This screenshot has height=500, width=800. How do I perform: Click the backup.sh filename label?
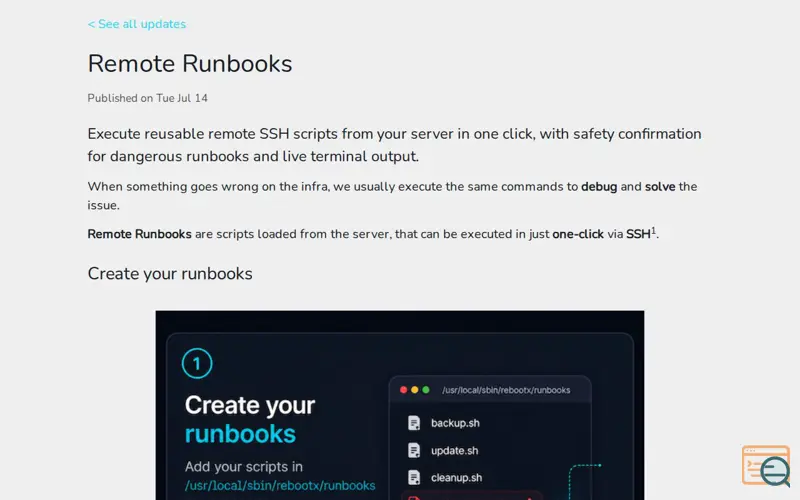coord(455,423)
